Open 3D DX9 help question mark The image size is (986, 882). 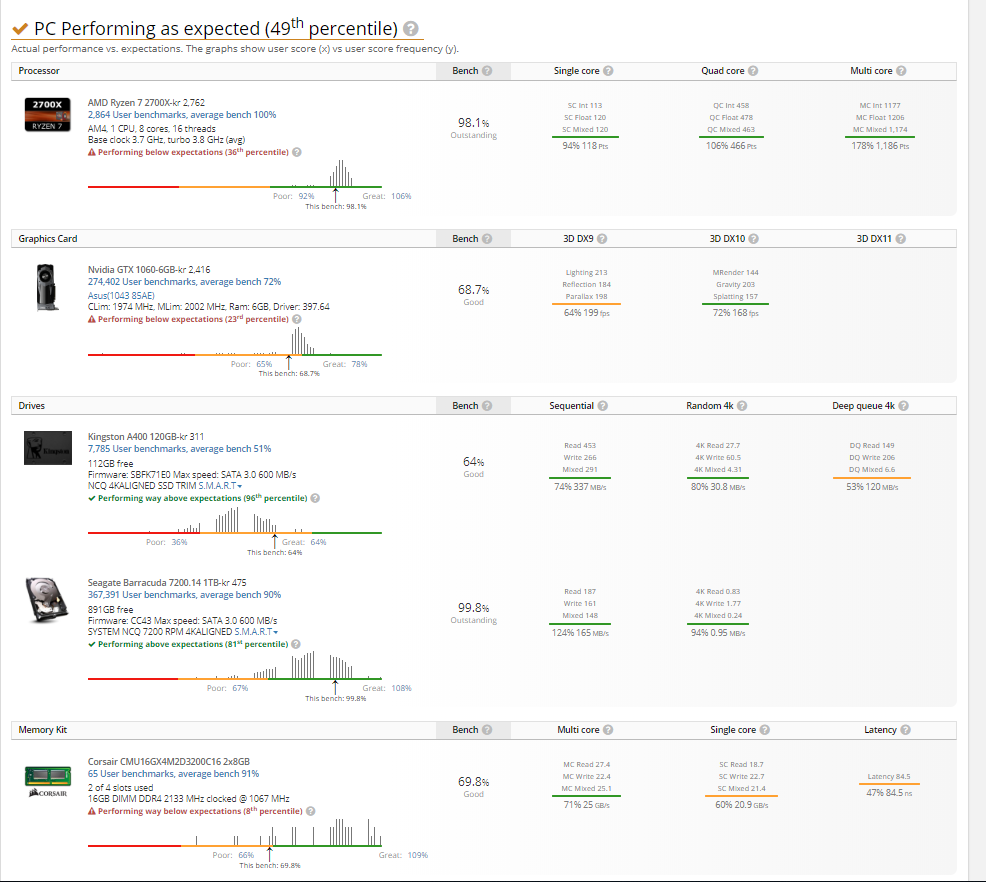pos(602,239)
